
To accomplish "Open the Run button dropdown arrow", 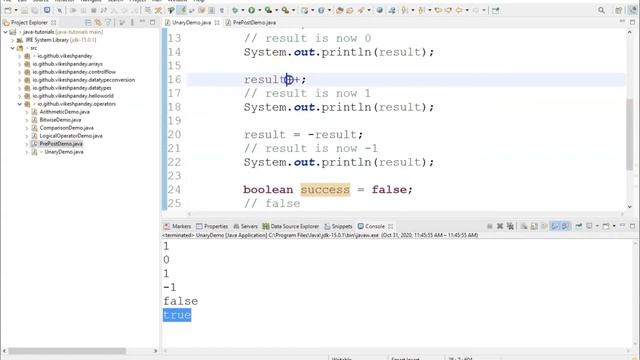I will coord(260,10).
